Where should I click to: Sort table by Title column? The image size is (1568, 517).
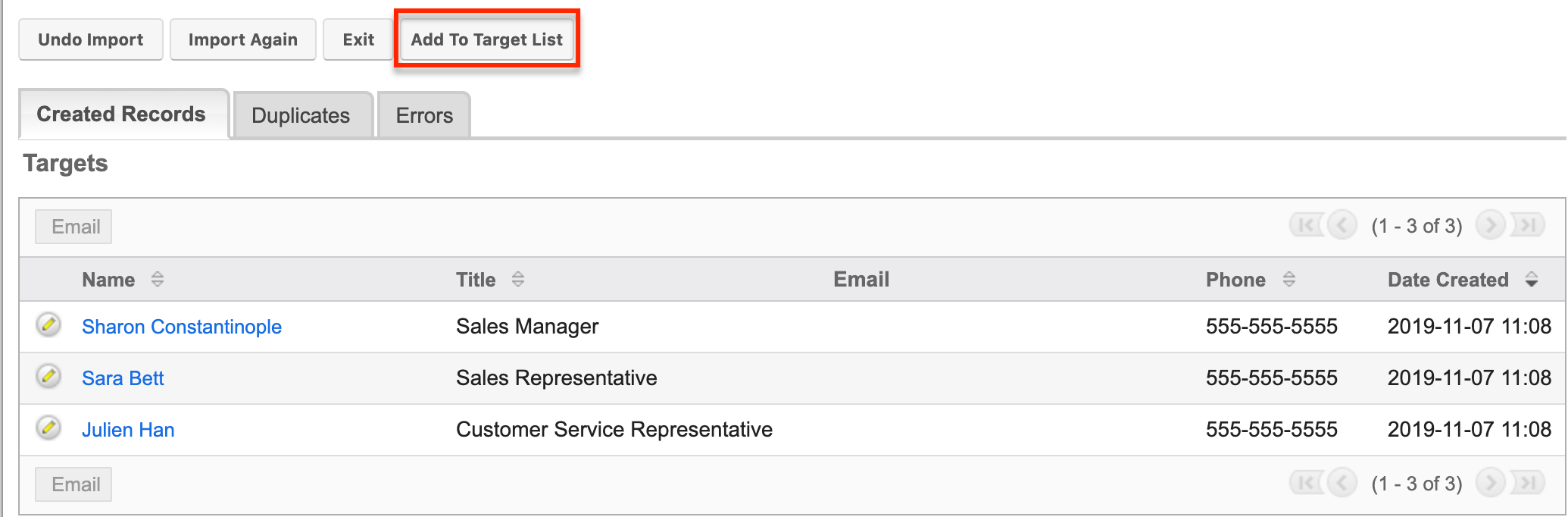coord(476,280)
